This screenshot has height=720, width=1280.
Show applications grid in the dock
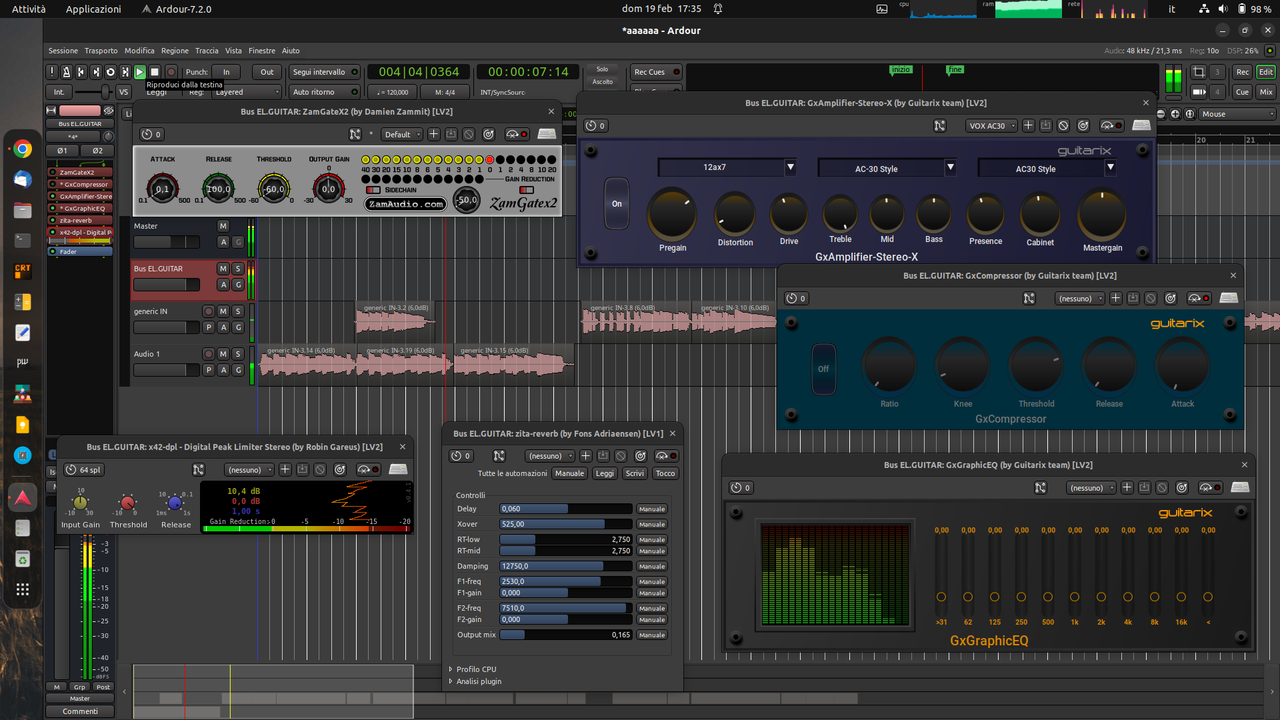click(x=22, y=590)
